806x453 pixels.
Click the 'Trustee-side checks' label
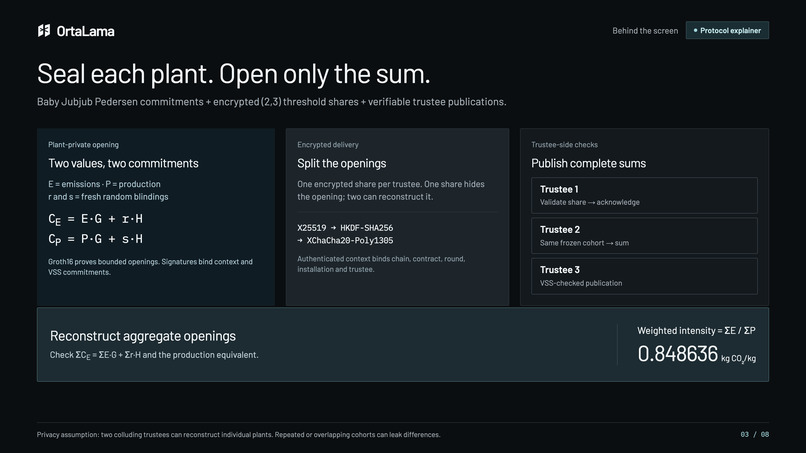pyautogui.click(x=564, y=145)
